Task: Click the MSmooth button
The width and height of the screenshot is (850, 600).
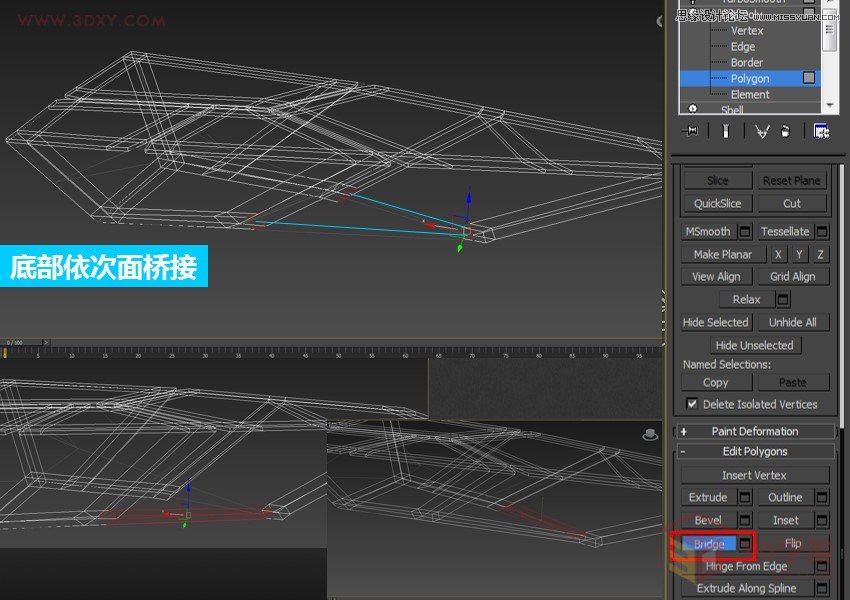Action: coord(708,231)
